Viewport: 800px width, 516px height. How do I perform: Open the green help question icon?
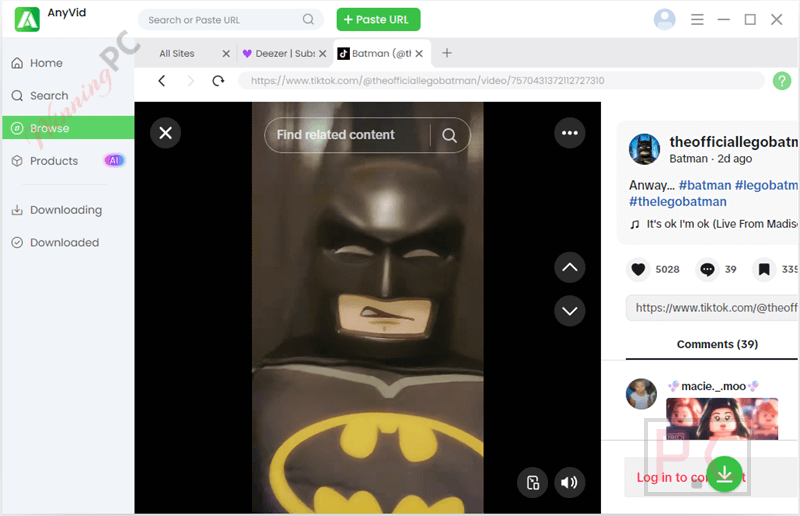click(782, 81)
